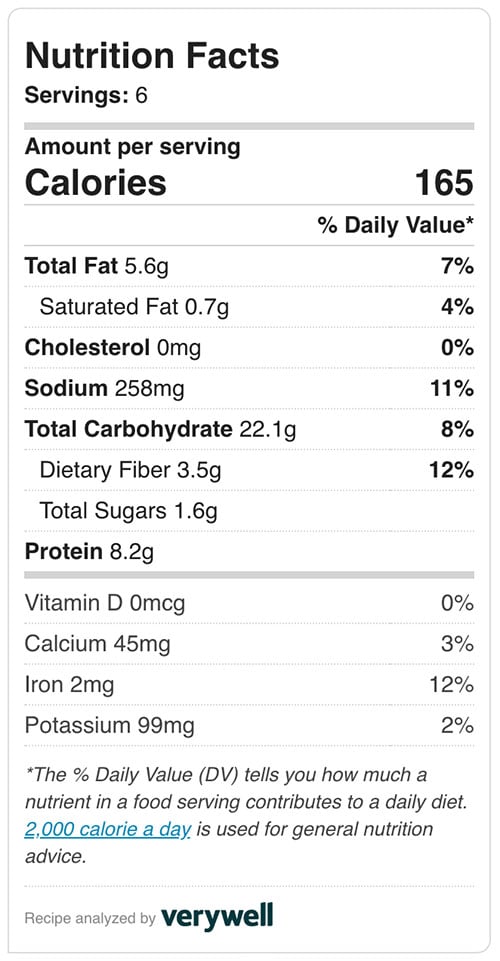Click the Protein 8.2g row
The height and width of the screenshot is (961, 500).
[x=249, y=552]
